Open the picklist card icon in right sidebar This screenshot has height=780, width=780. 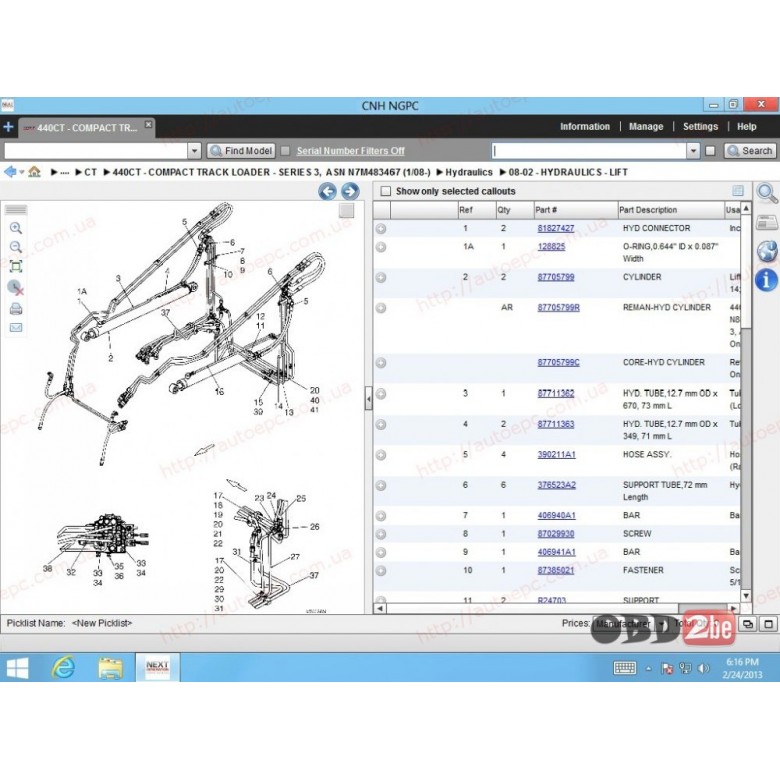(767, 222)
